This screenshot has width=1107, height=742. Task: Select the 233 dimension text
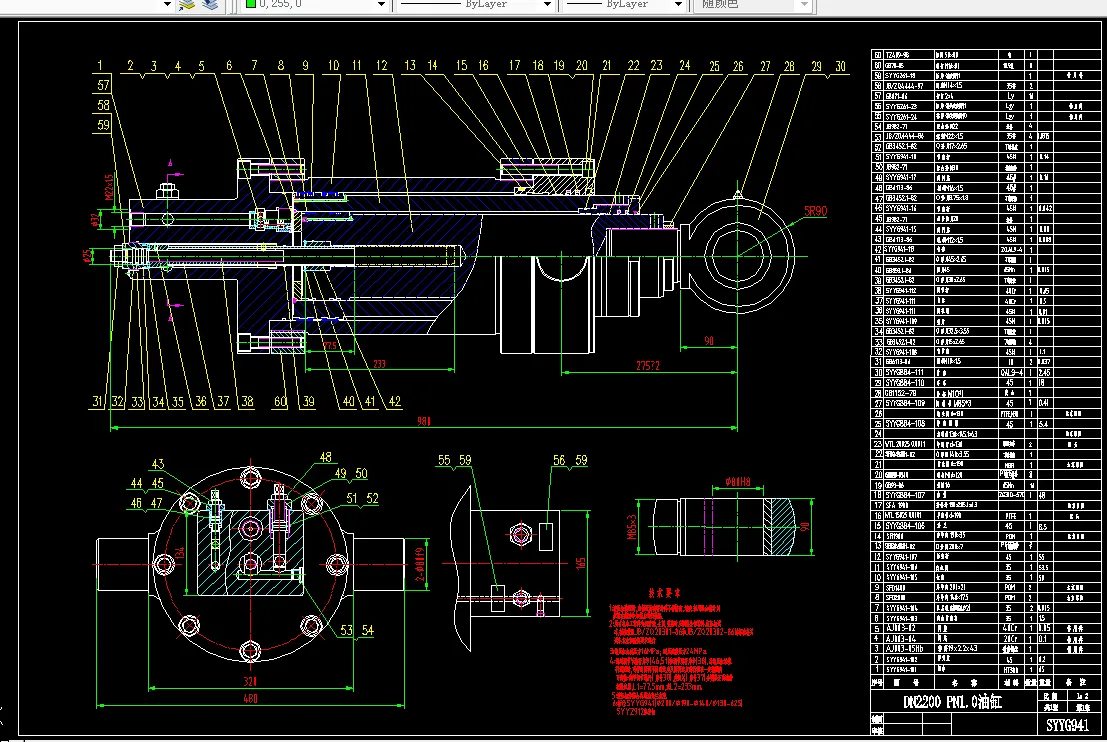click(379, 364)
